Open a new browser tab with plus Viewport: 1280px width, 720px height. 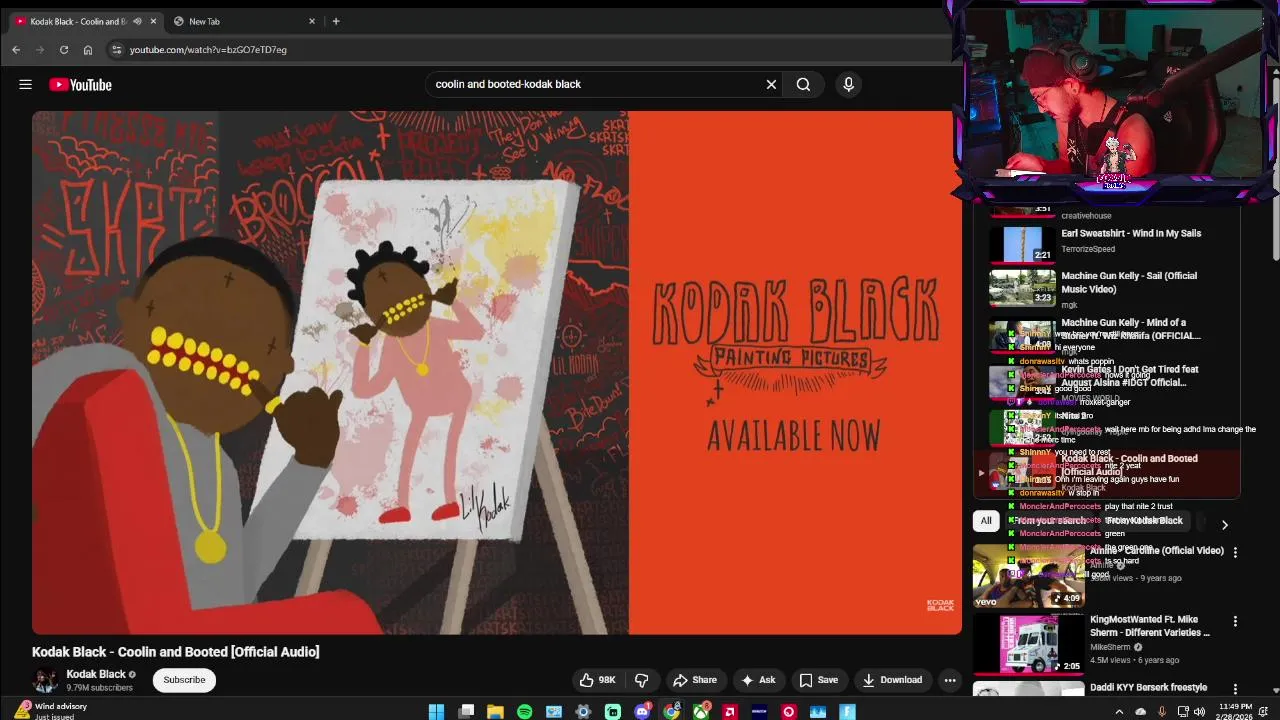336,21
